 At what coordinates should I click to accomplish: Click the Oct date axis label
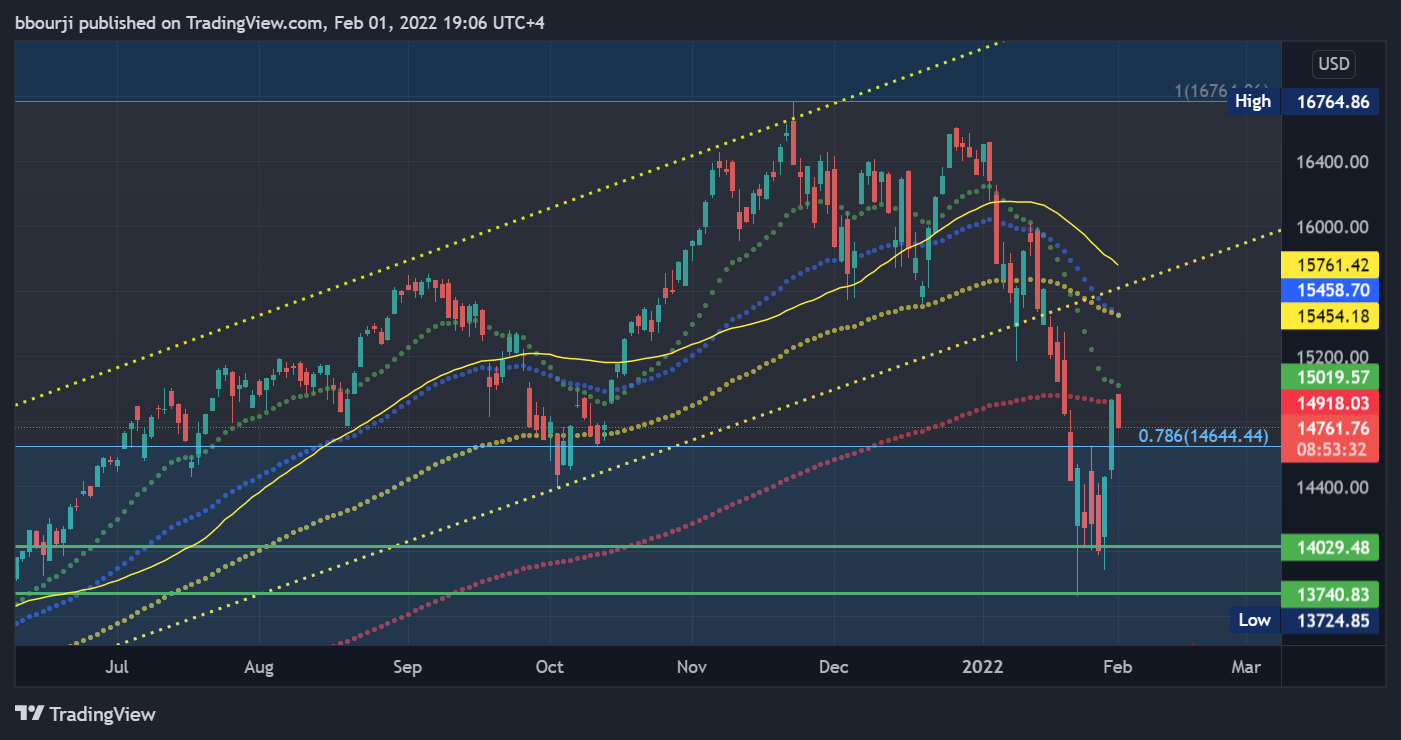pos(550,667)
